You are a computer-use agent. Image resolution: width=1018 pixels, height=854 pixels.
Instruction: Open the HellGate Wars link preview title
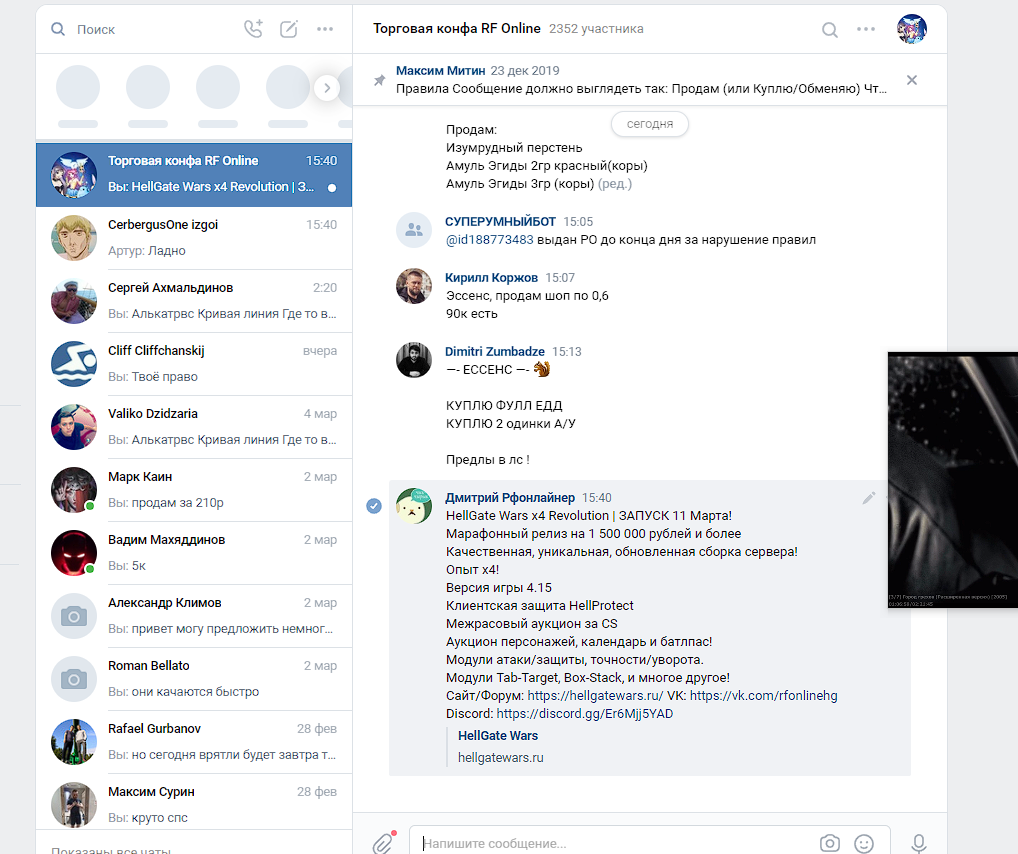498,736
